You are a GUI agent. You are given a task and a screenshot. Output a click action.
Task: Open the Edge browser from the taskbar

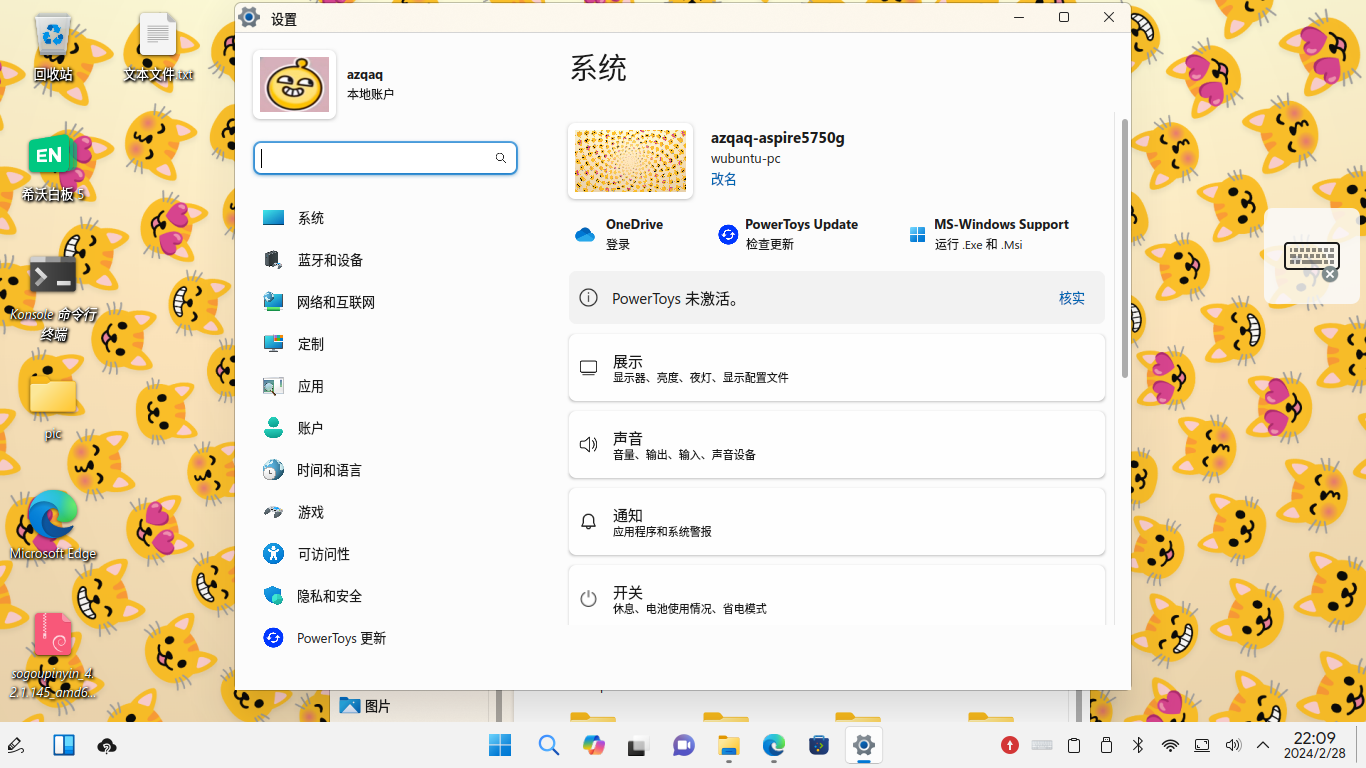[x=774, y=745]
